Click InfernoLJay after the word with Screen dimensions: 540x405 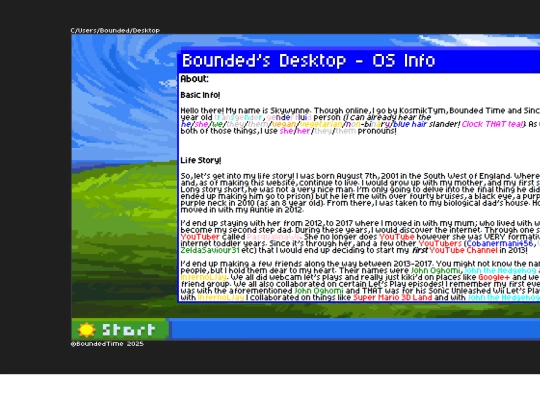point(221,297)
